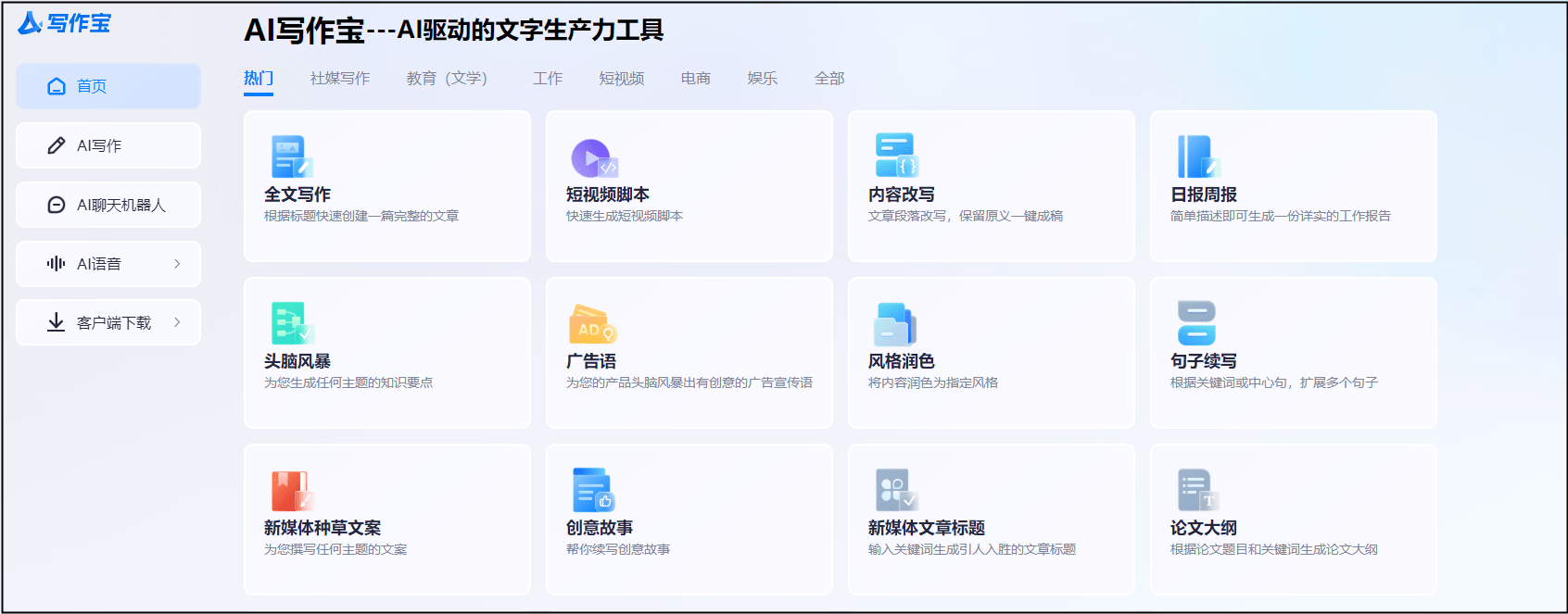Click the home icon beside 首页
Screen dimensions: 1568x614
tap(57, 86)
